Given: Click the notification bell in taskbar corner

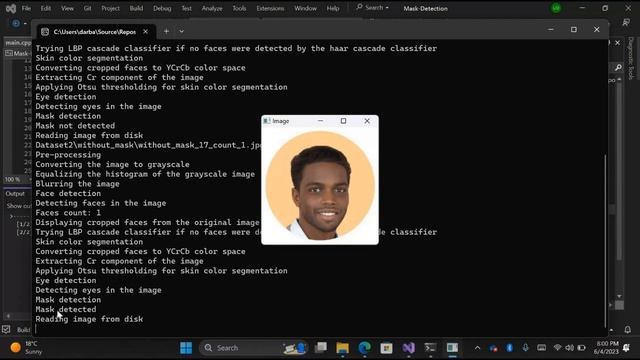Looking at the screenshot, I should pos(627,348).
